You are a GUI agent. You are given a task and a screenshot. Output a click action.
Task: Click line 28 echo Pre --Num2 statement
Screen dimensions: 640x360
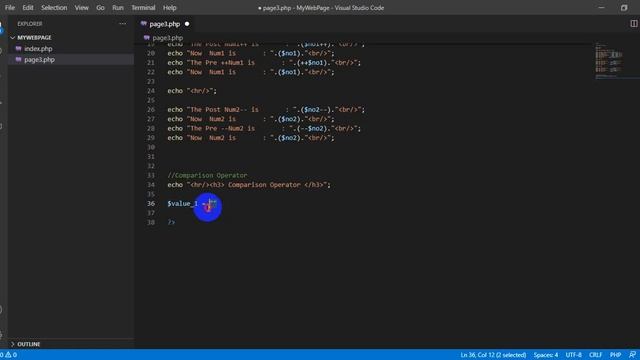click(x=264, y=129)
